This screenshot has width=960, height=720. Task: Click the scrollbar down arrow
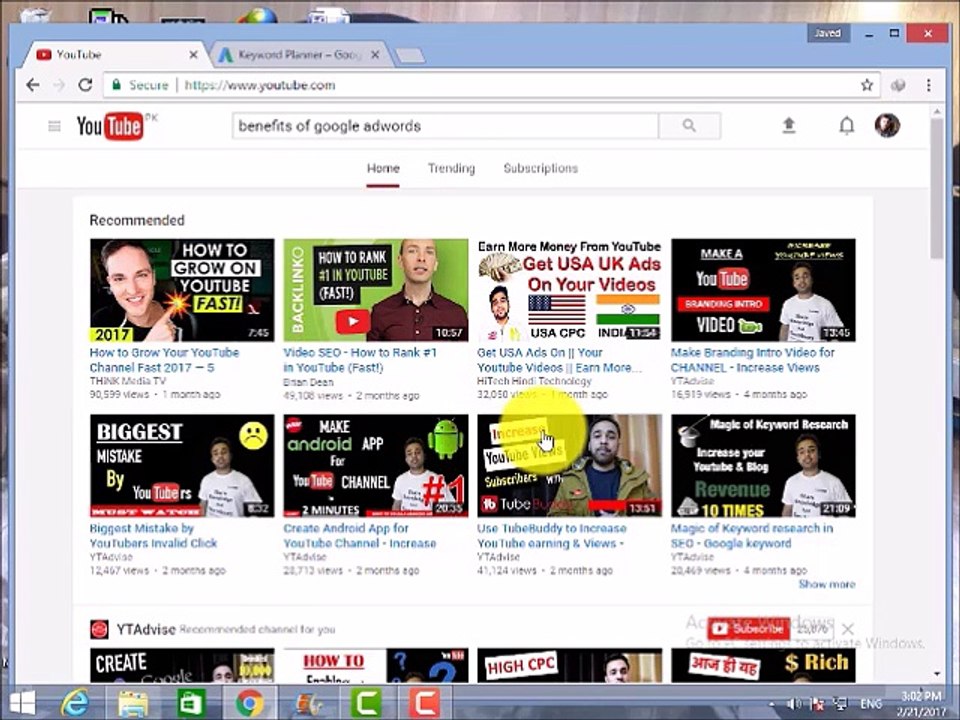pyautogui.click(x=937, y=673)
